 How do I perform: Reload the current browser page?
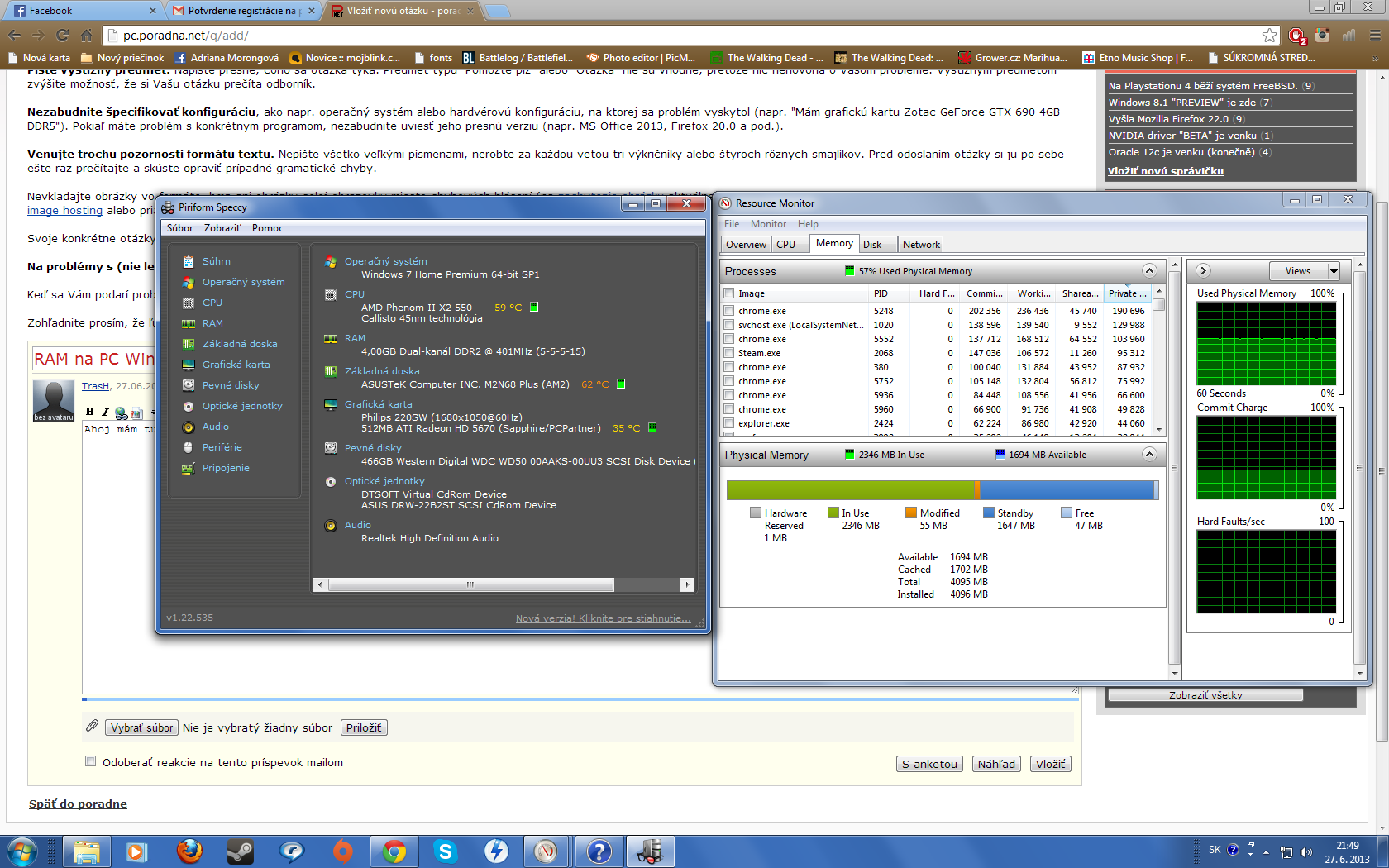pos(62,36)
